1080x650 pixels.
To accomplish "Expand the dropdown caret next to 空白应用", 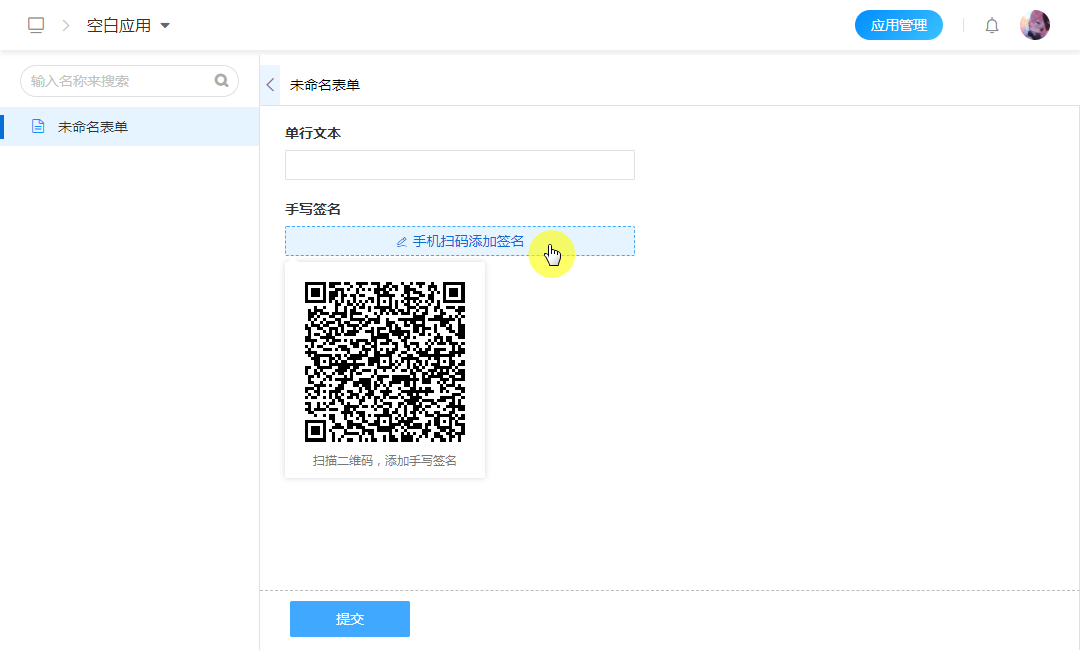I will point(165,25).
